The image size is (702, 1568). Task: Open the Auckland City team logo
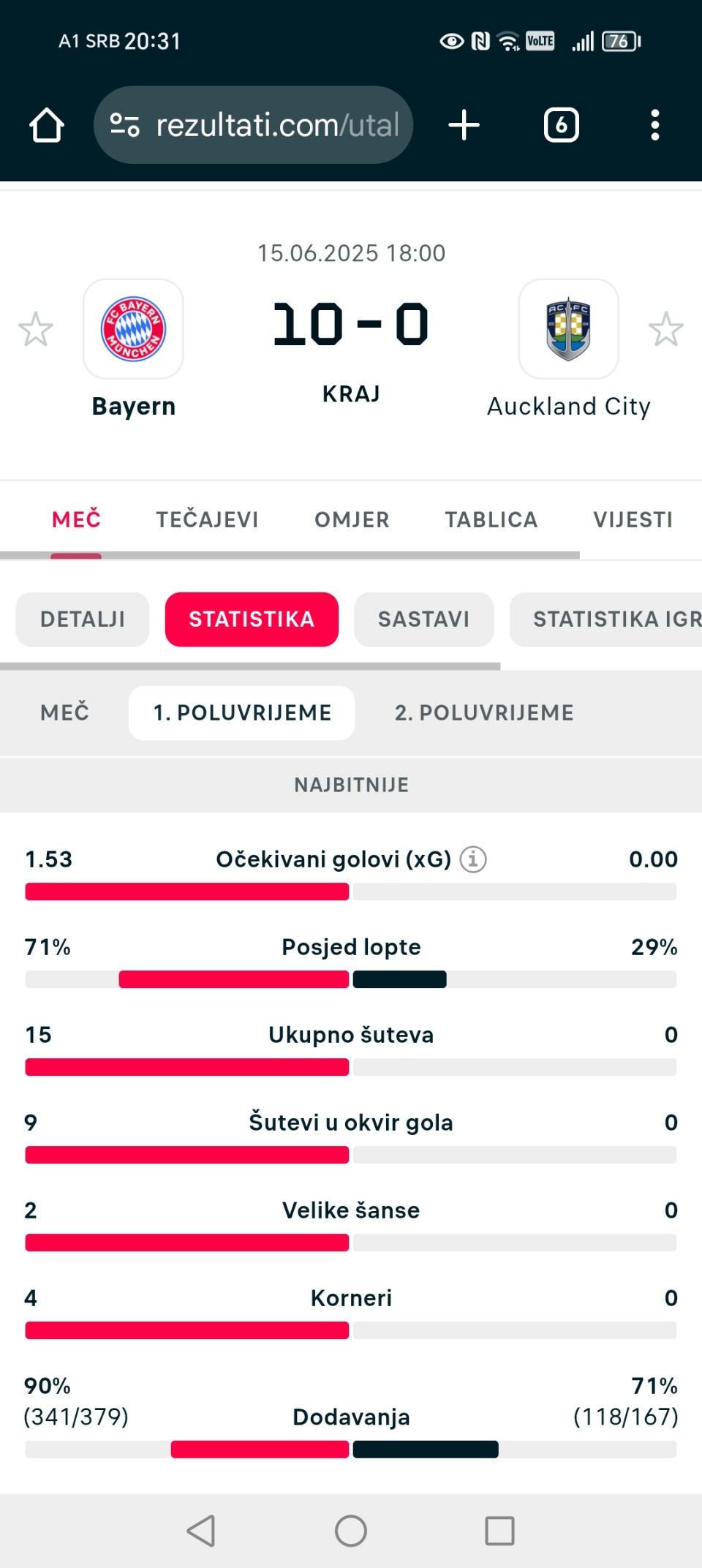click(568, 328)
